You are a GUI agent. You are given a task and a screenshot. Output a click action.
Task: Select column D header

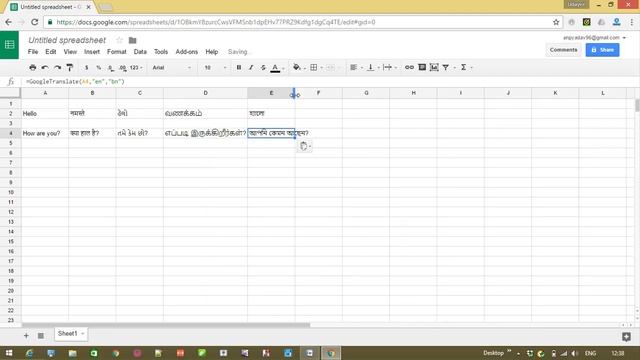pos(205,93)
